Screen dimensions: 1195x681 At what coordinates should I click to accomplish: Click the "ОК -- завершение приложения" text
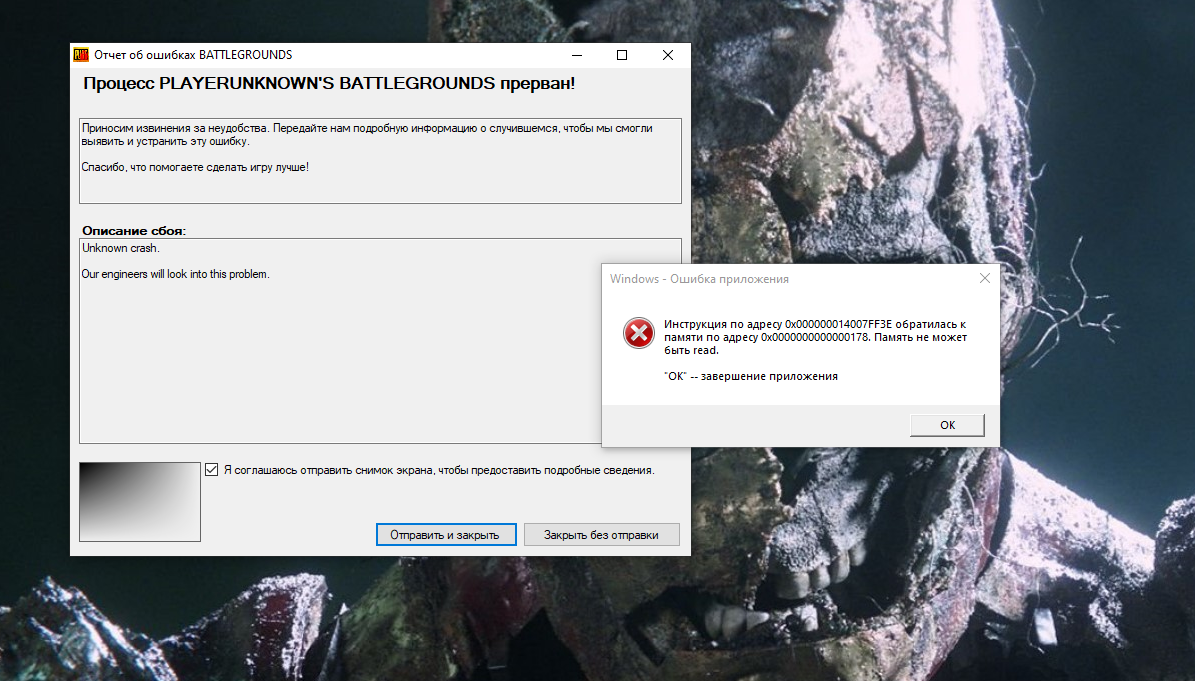[751, 376]
